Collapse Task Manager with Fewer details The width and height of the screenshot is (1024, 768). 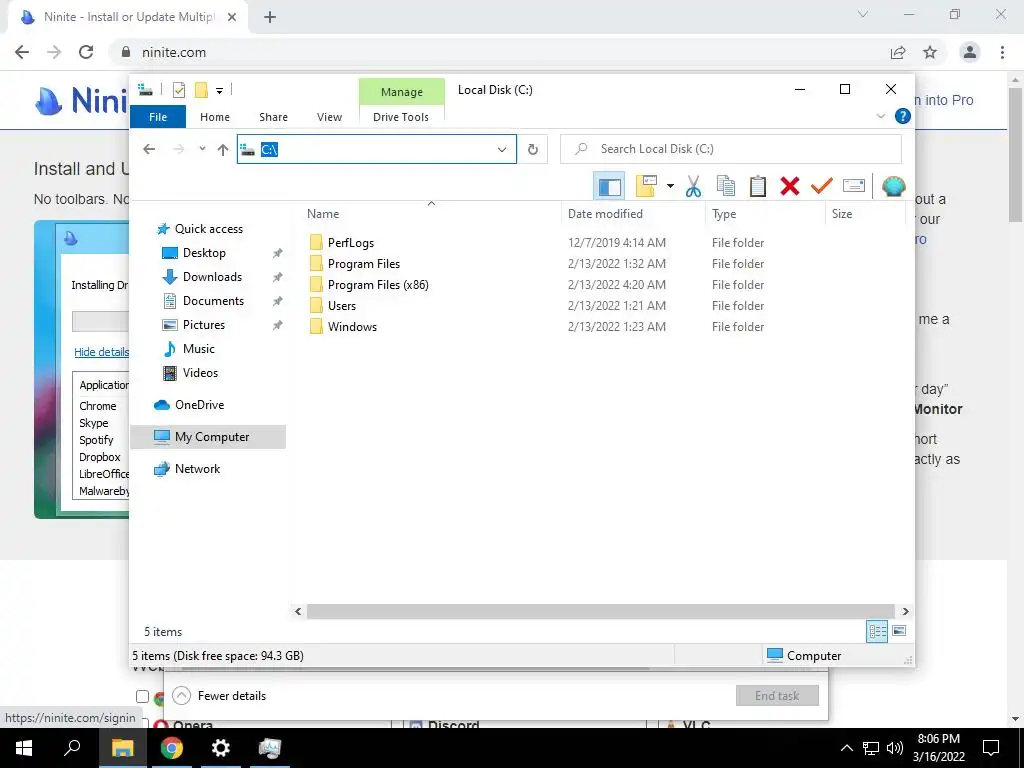220,696
